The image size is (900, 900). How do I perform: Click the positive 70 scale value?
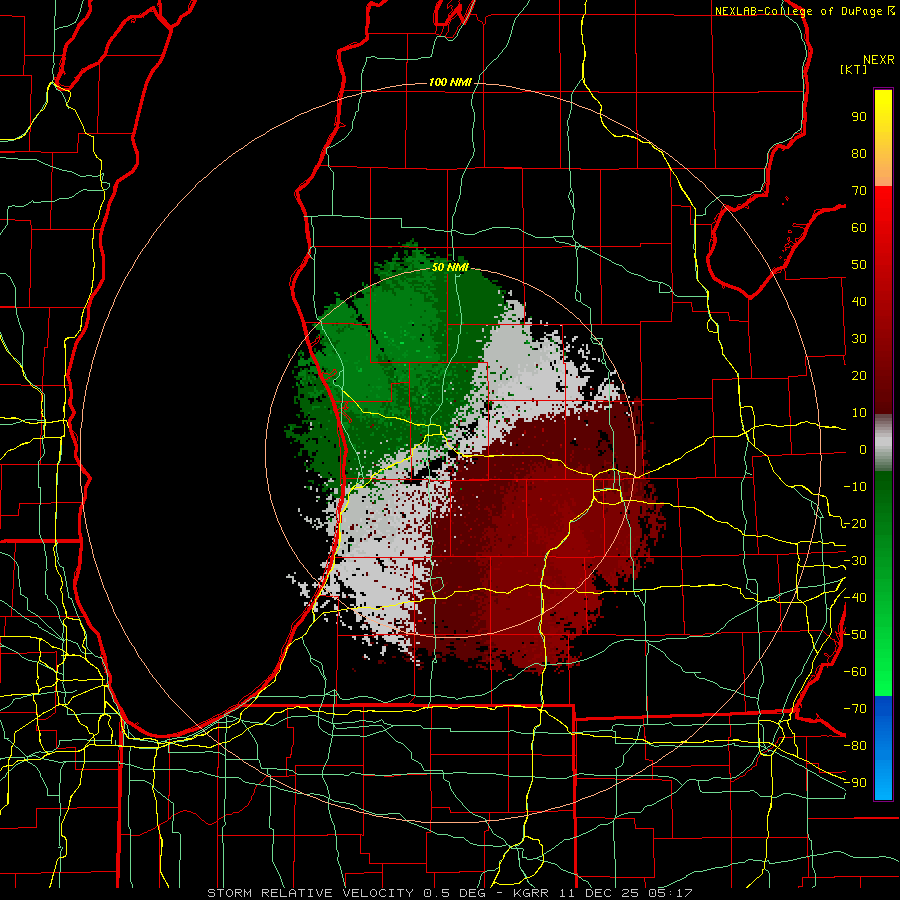click(859, 191)
